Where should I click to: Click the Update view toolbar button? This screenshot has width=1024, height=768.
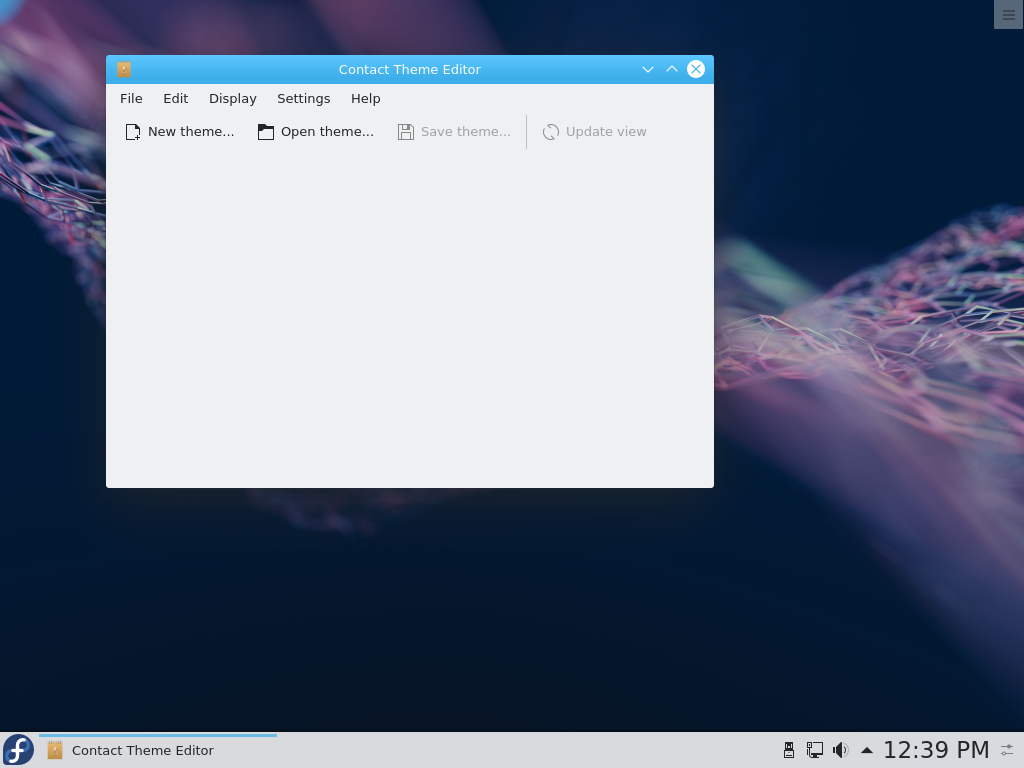coord(594,132)
